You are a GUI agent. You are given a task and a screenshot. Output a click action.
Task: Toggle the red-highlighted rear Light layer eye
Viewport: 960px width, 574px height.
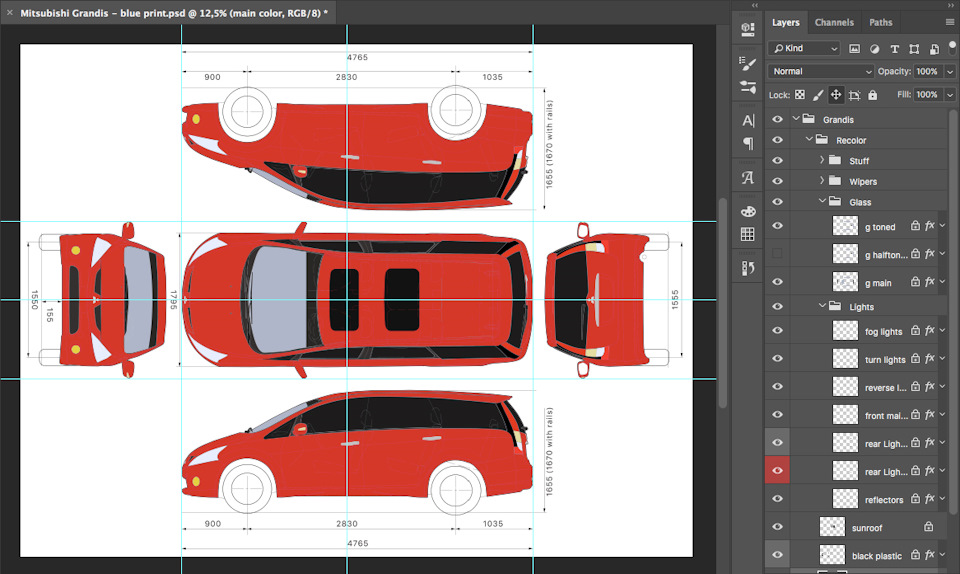pos(778,471)
